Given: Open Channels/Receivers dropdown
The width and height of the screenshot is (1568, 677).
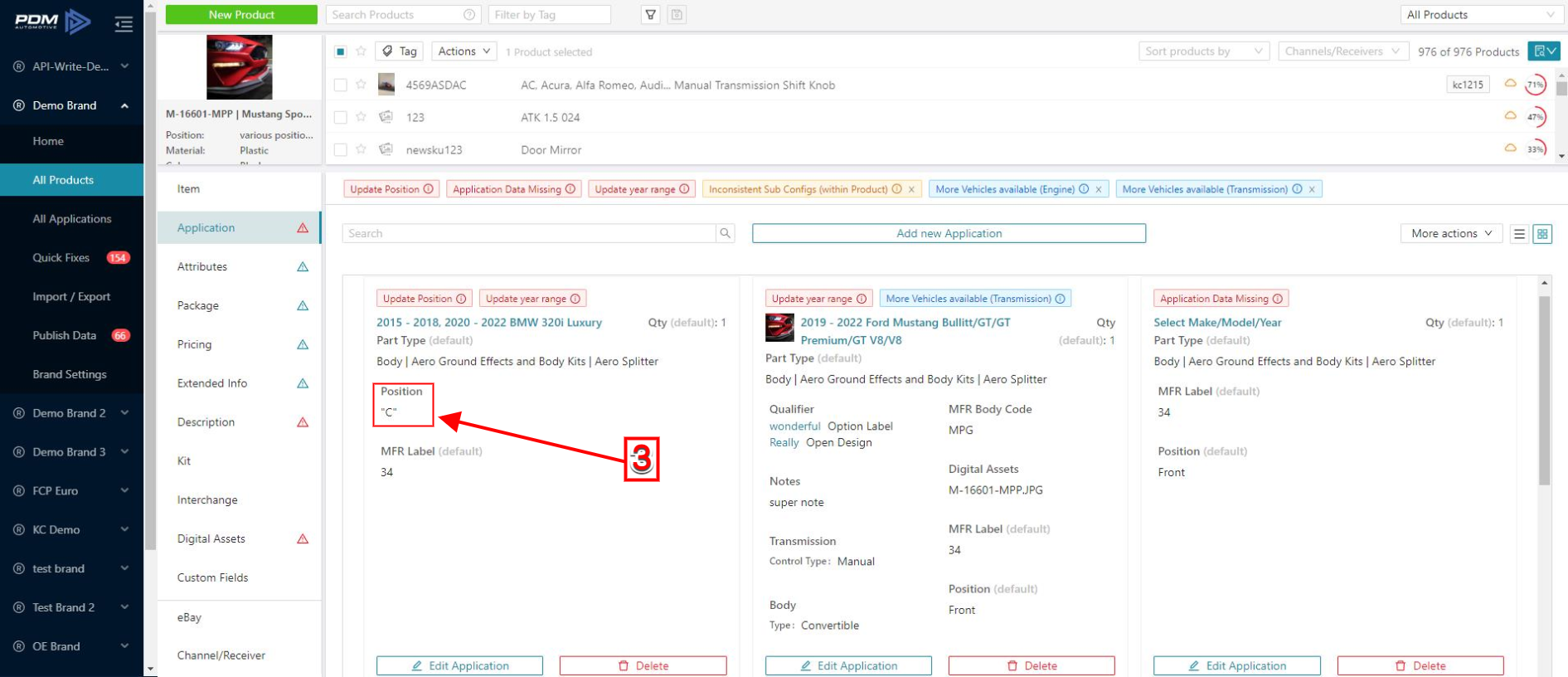Looking at the screenshot, I should click(x=1343, y=51).
